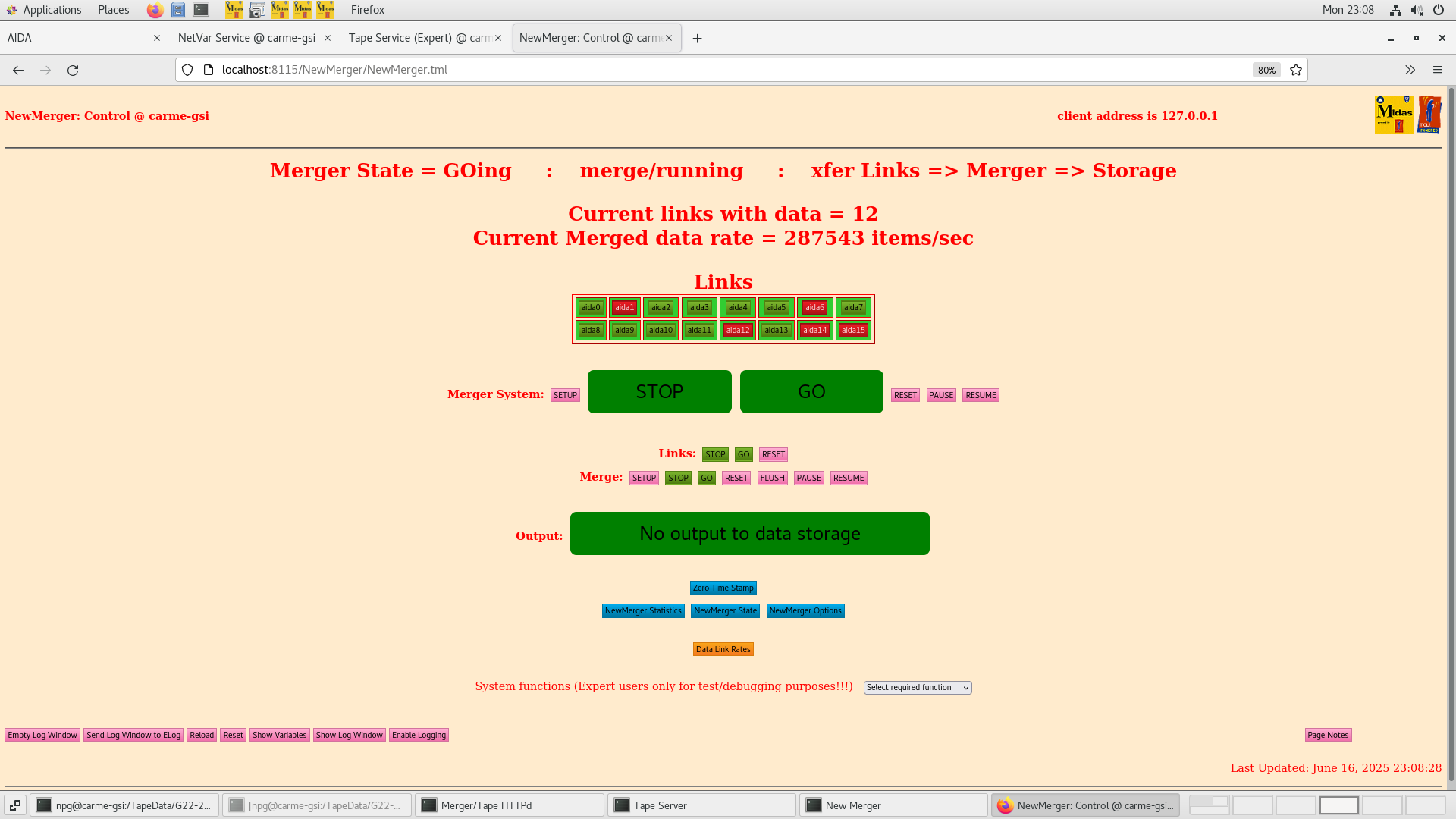1456x819 pixels.
Task: Toggle the aida12 link indicator
Action: coord(737,330)
